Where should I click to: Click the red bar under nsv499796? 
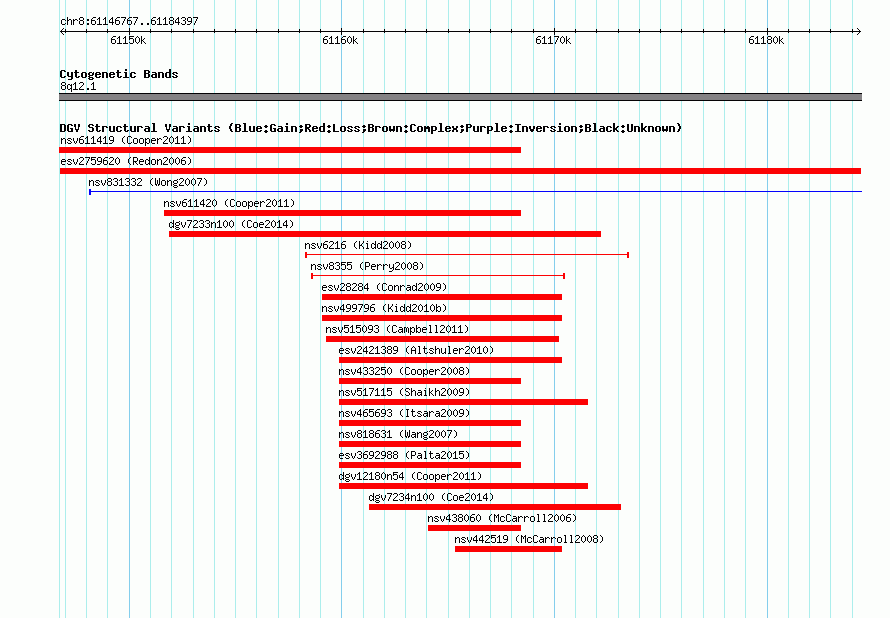pyautogui.click(x=442, y=318)
